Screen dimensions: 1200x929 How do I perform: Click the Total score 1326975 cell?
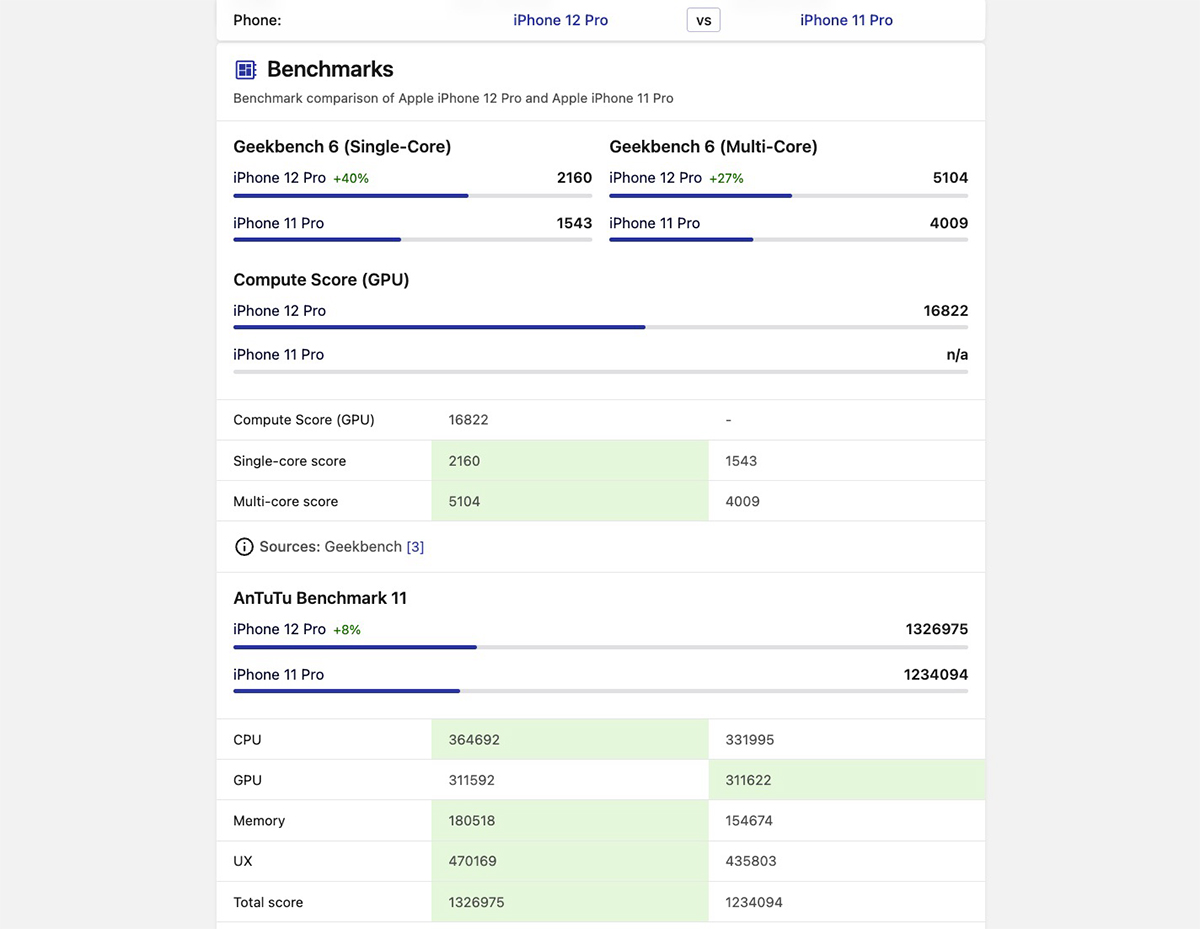(476, 902)
